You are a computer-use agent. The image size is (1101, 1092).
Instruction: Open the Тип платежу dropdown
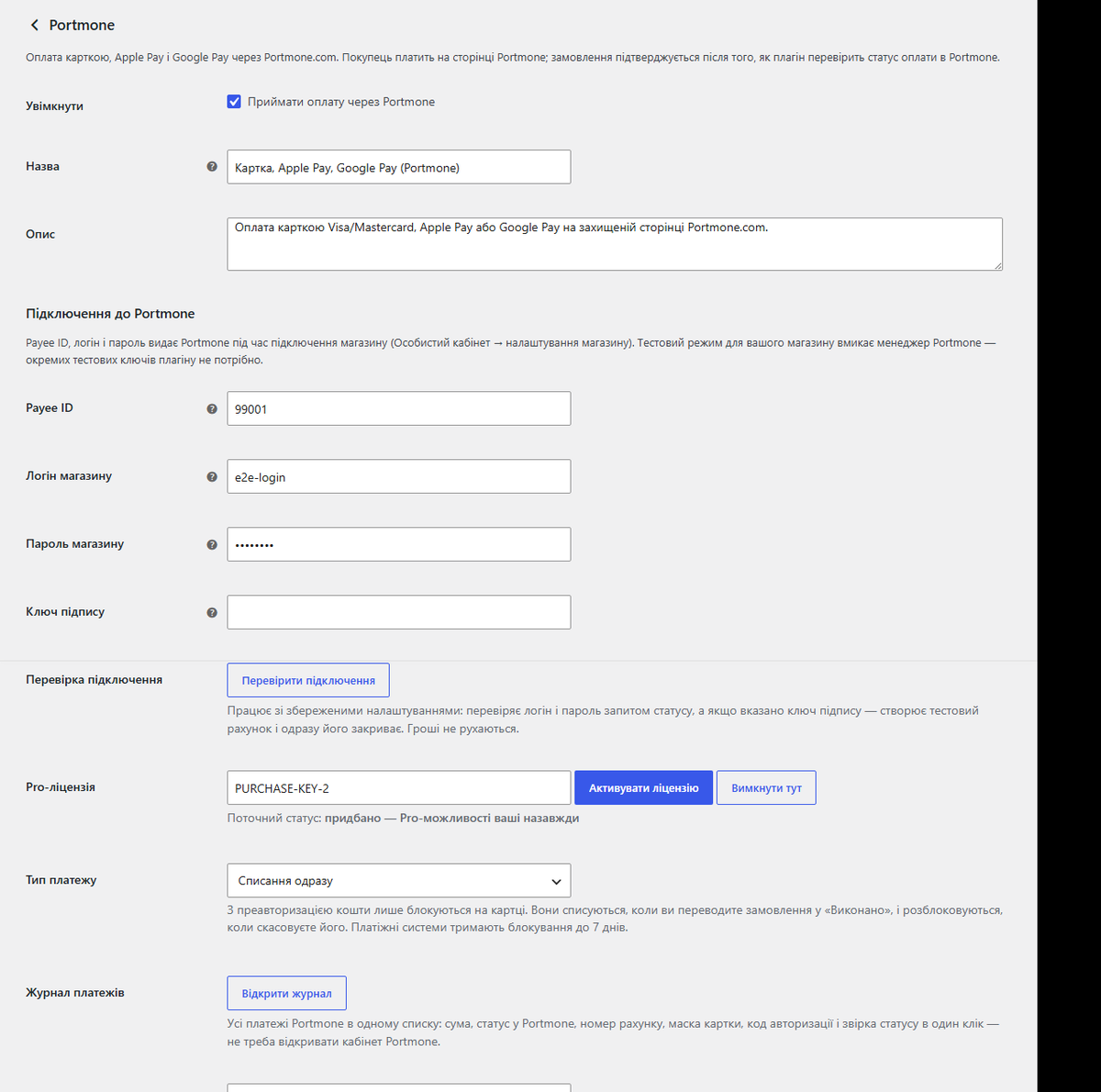click(x=398, y=880)
